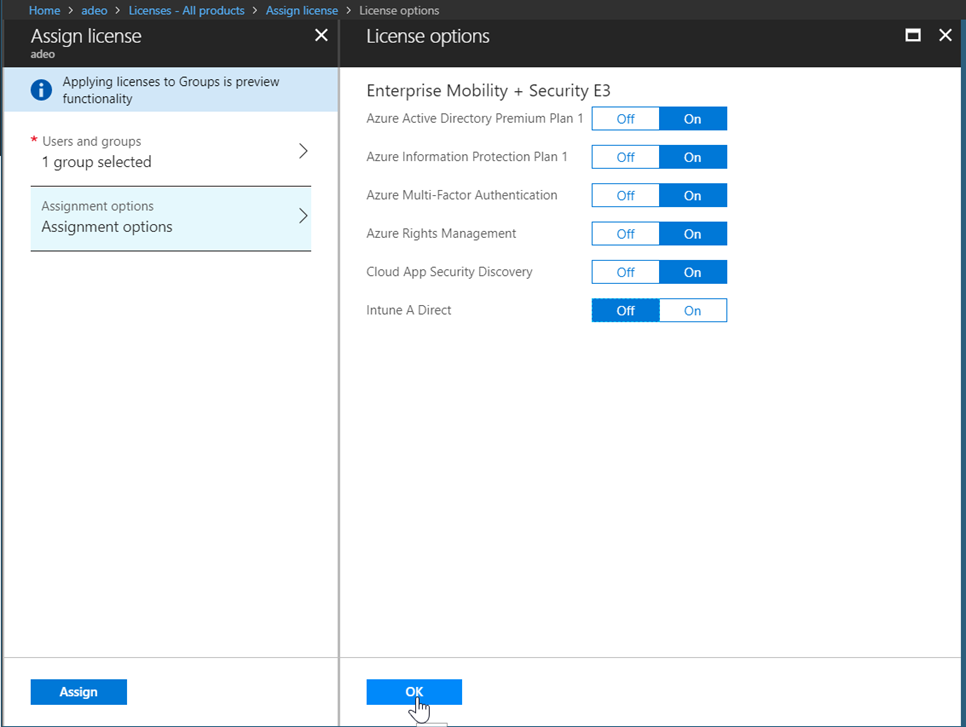Open adeo breadcrumb link

coord(94,10)
